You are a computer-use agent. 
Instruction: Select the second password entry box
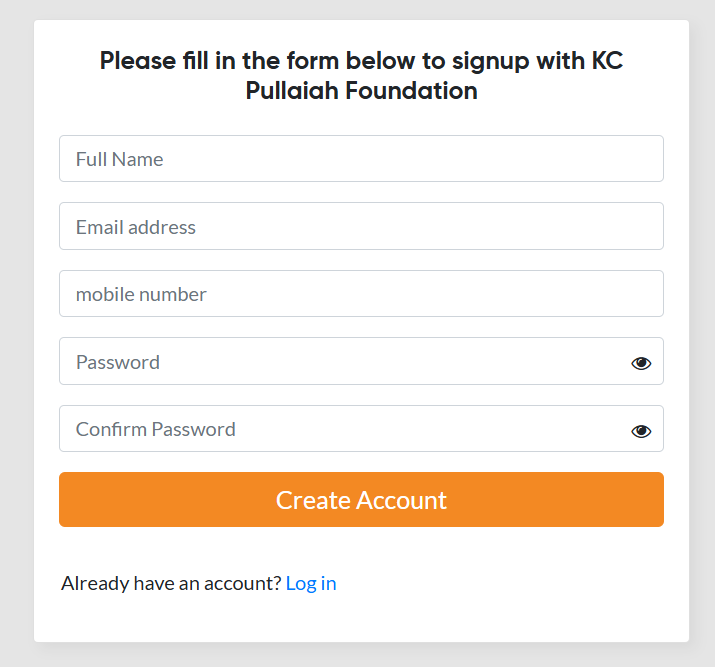pos(340,429)
